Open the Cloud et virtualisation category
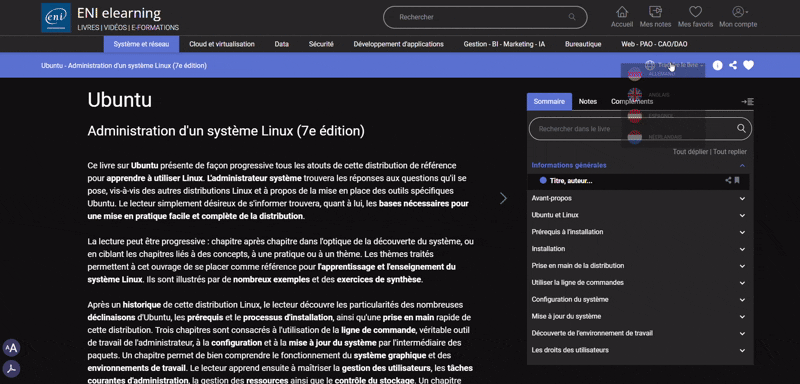This screenshot has width=800, height=384. [222, 44]
